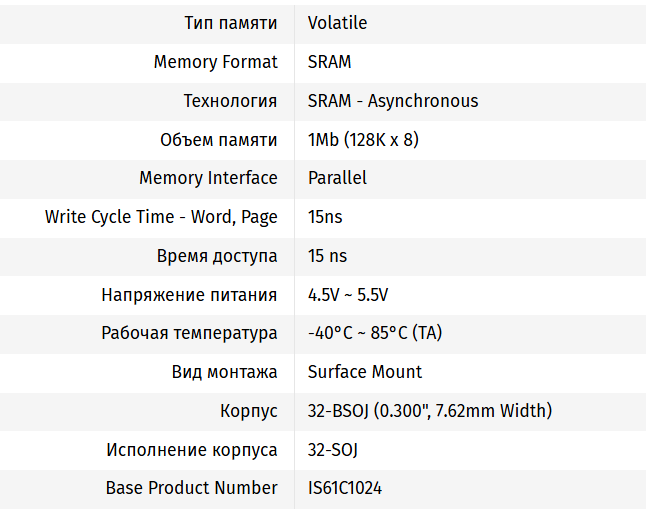Select the "Parallel" value text

pos(337,178)
